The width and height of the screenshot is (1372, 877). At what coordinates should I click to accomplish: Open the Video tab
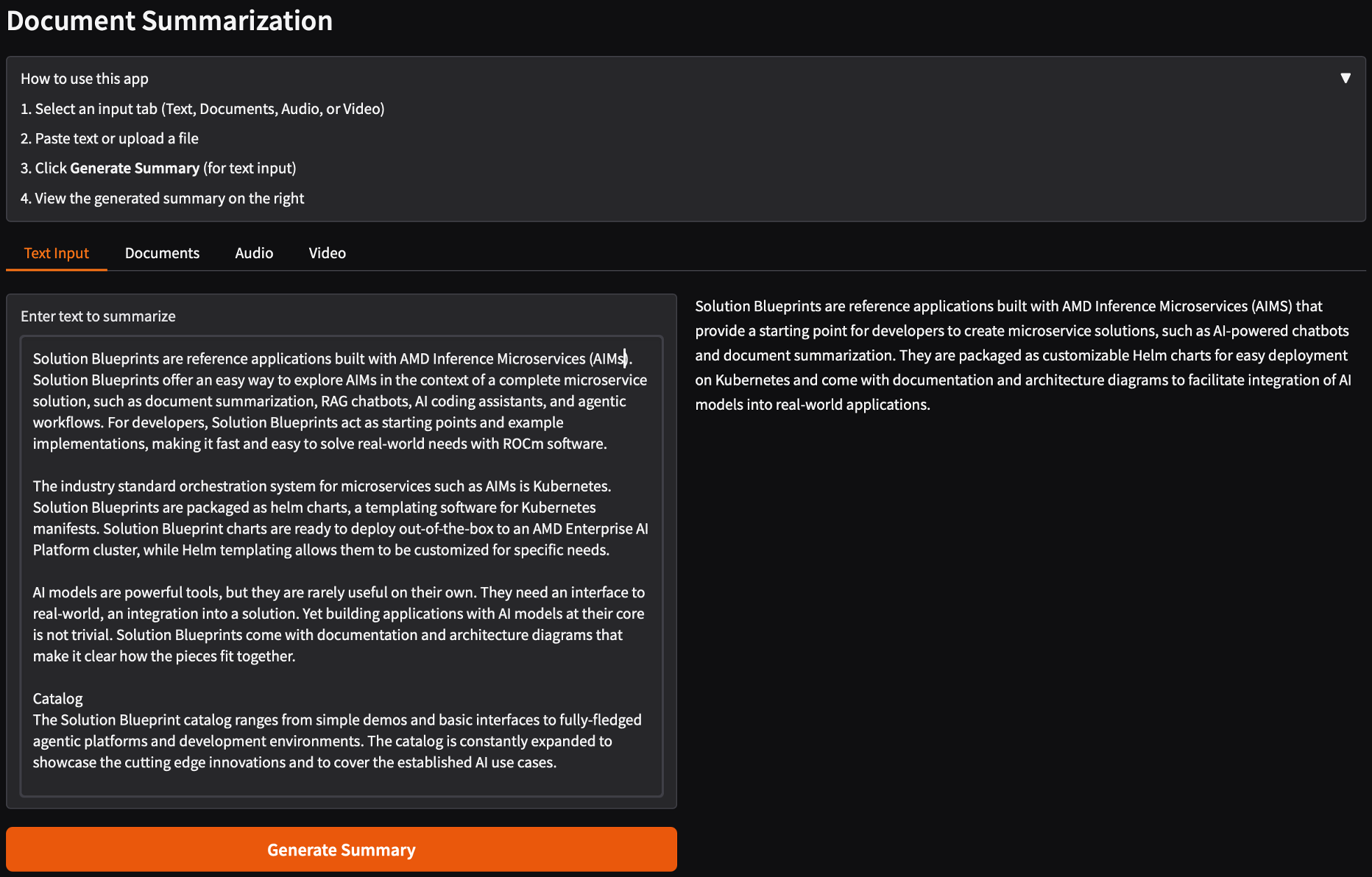pyautogui.click(x=327, y=253)
